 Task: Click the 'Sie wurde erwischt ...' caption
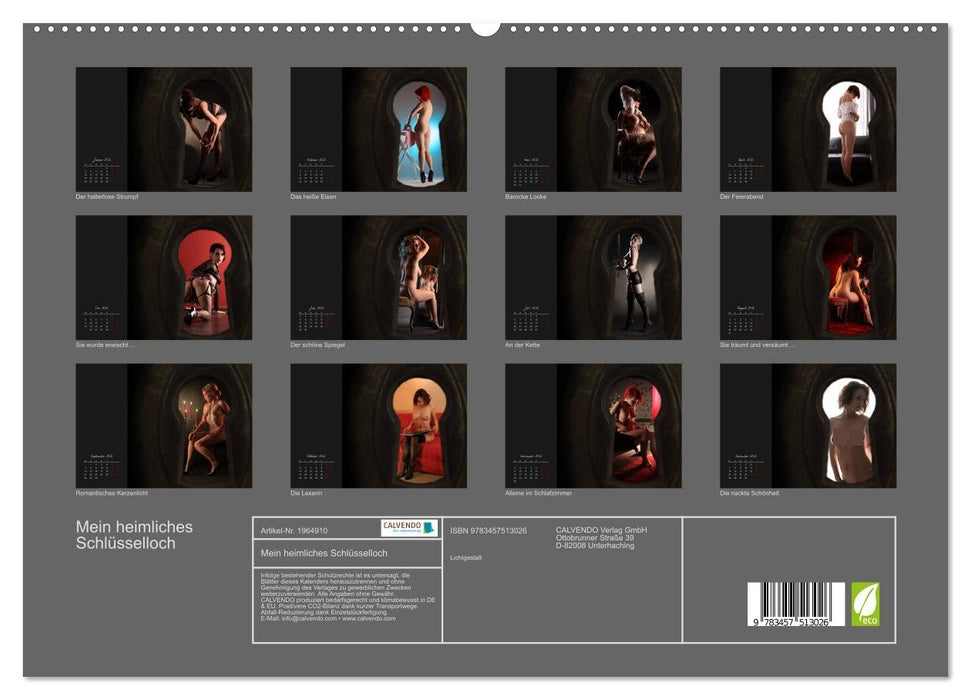point(105,344)
